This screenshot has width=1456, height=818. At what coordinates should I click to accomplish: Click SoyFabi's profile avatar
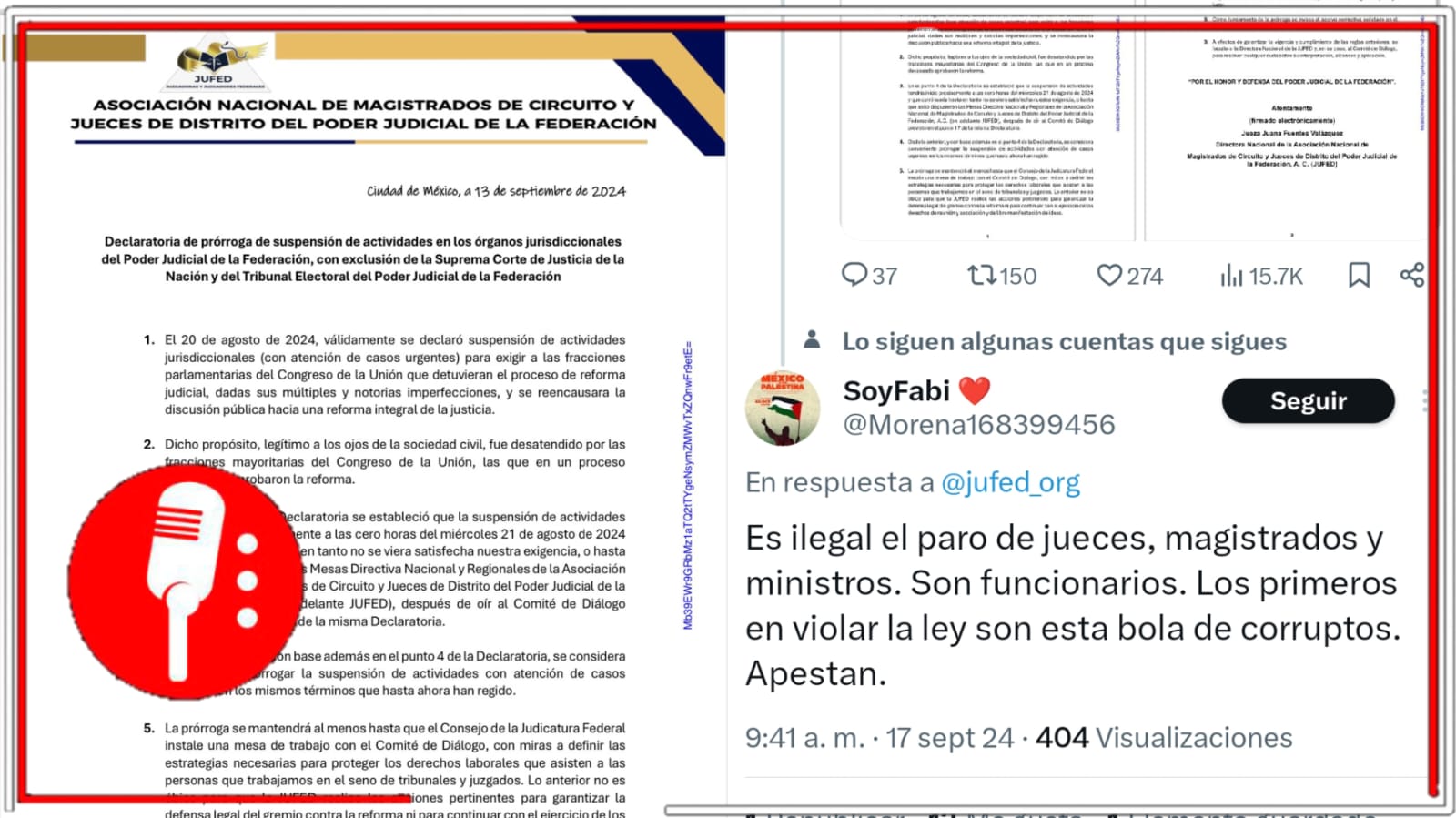click(x=783, y=409)
